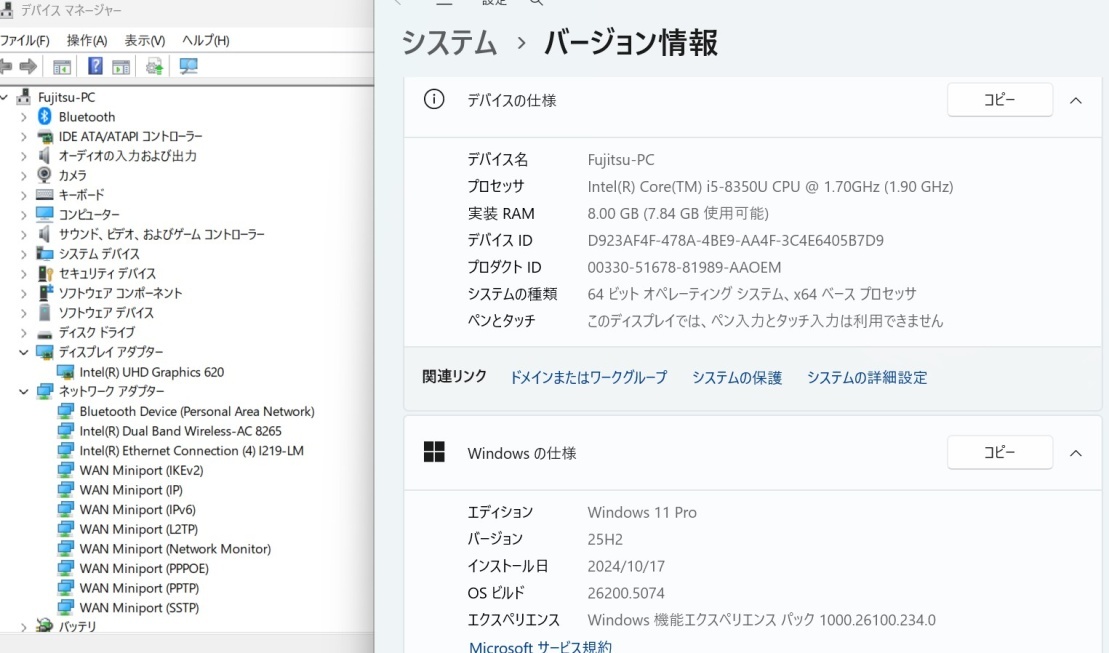Collapse the デバイスの仕様 section chevron

pos(1076,100)
